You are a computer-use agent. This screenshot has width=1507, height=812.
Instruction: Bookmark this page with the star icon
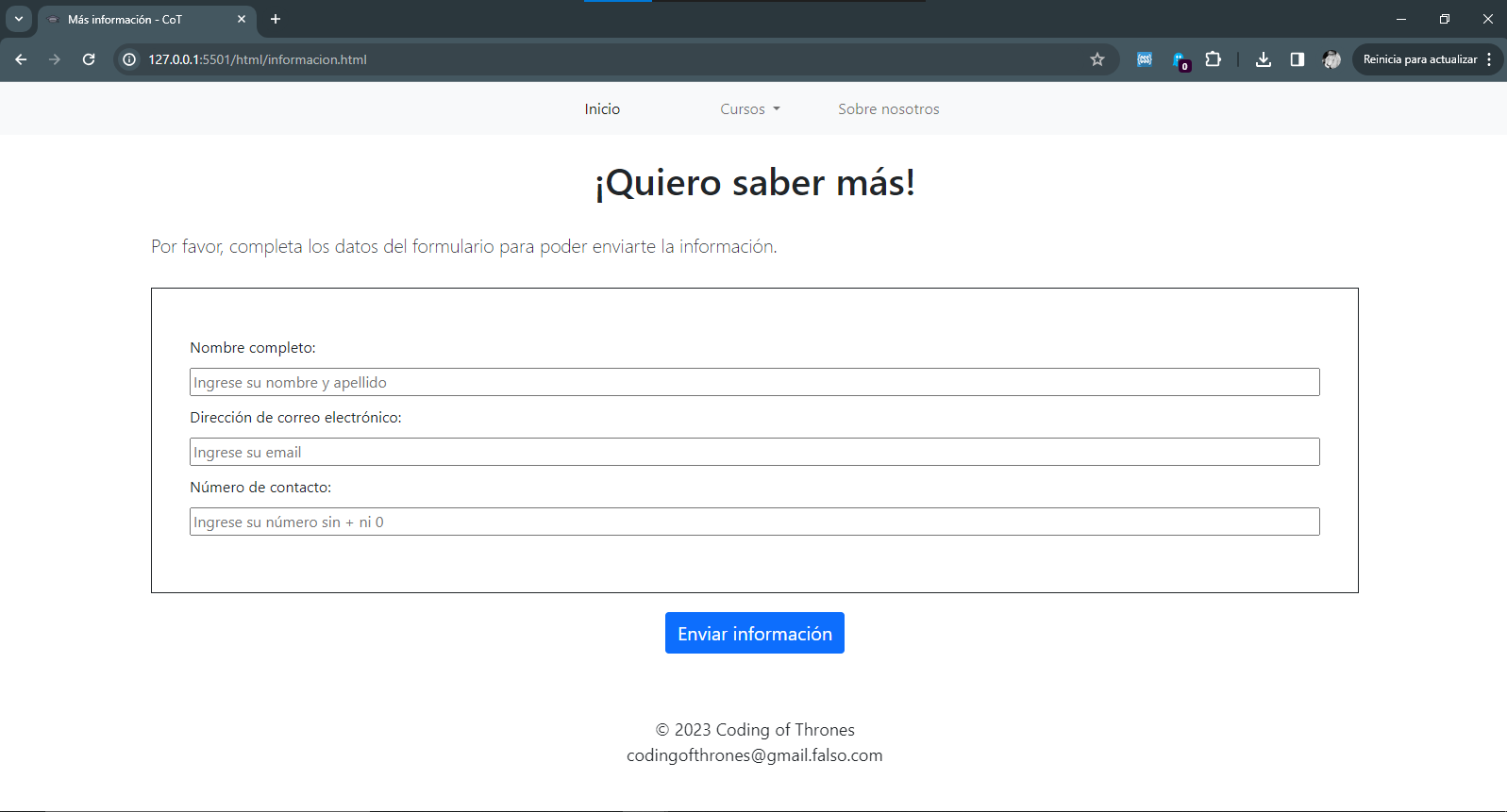pyautogui.click(x=1097, y=59)
